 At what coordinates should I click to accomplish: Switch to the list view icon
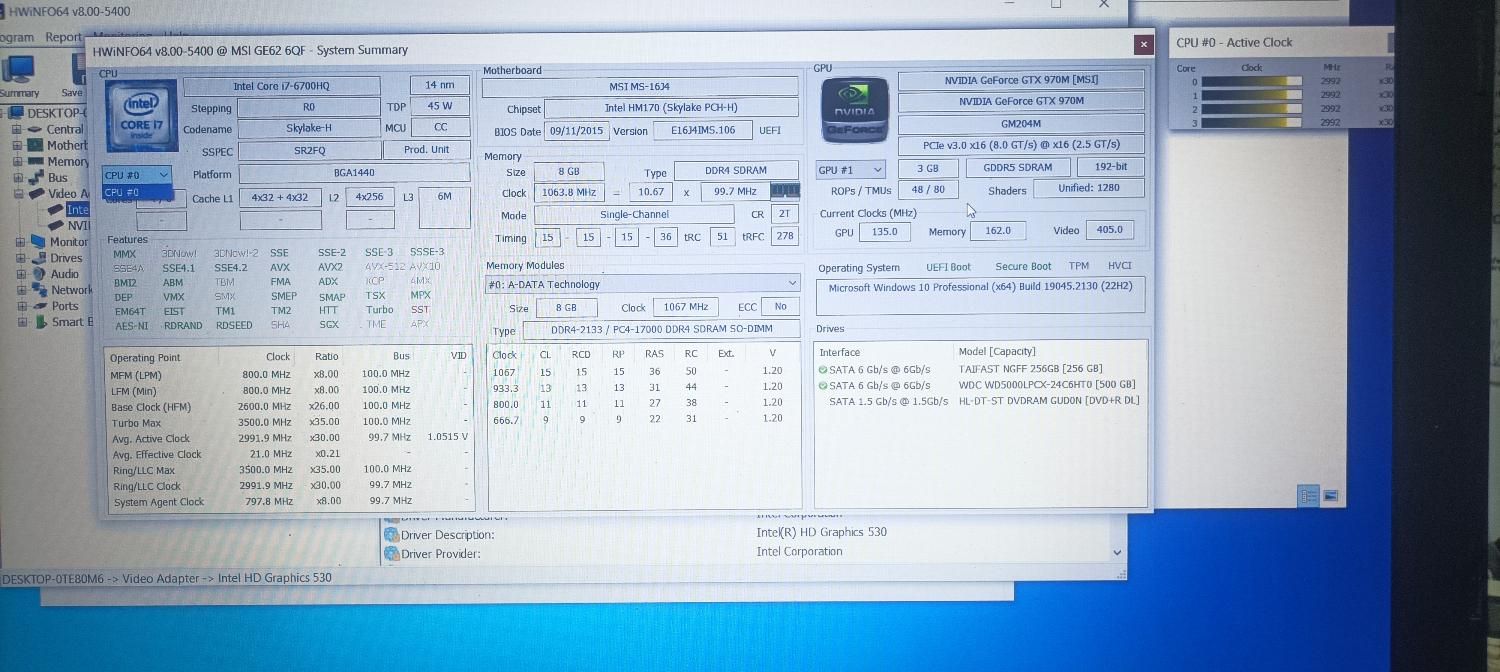(1309, 495)
